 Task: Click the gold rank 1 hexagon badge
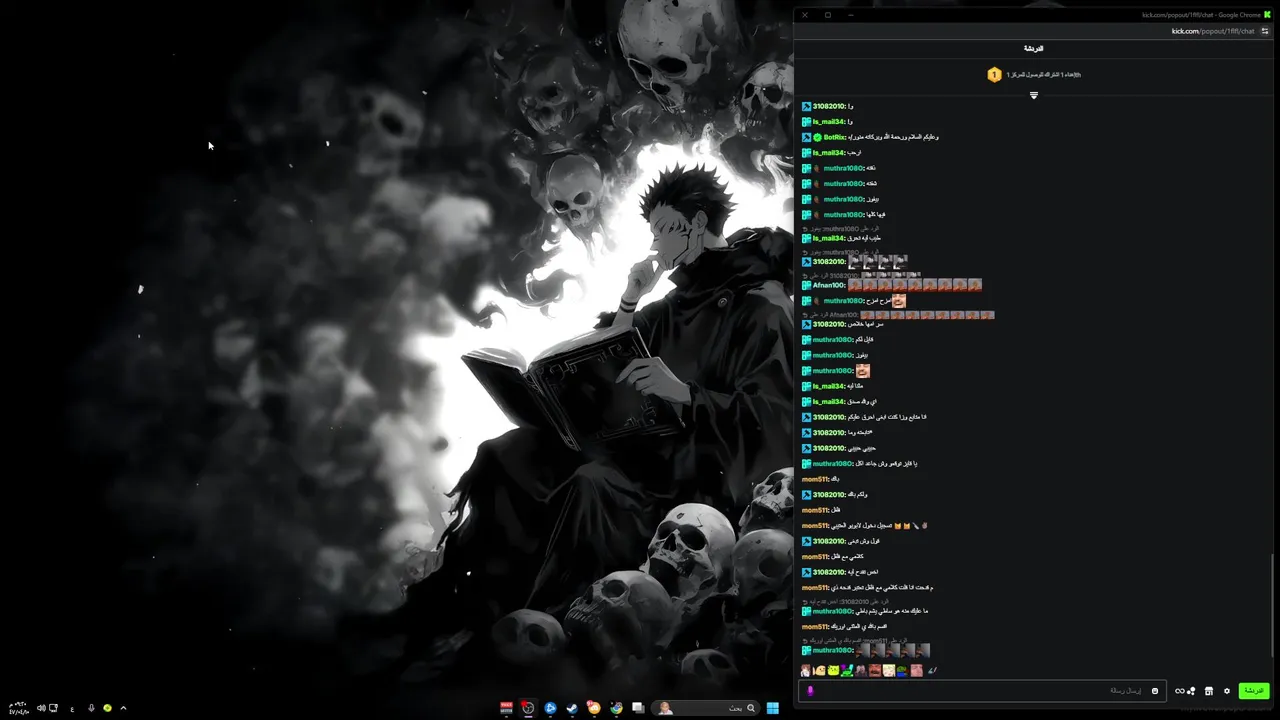994,75
